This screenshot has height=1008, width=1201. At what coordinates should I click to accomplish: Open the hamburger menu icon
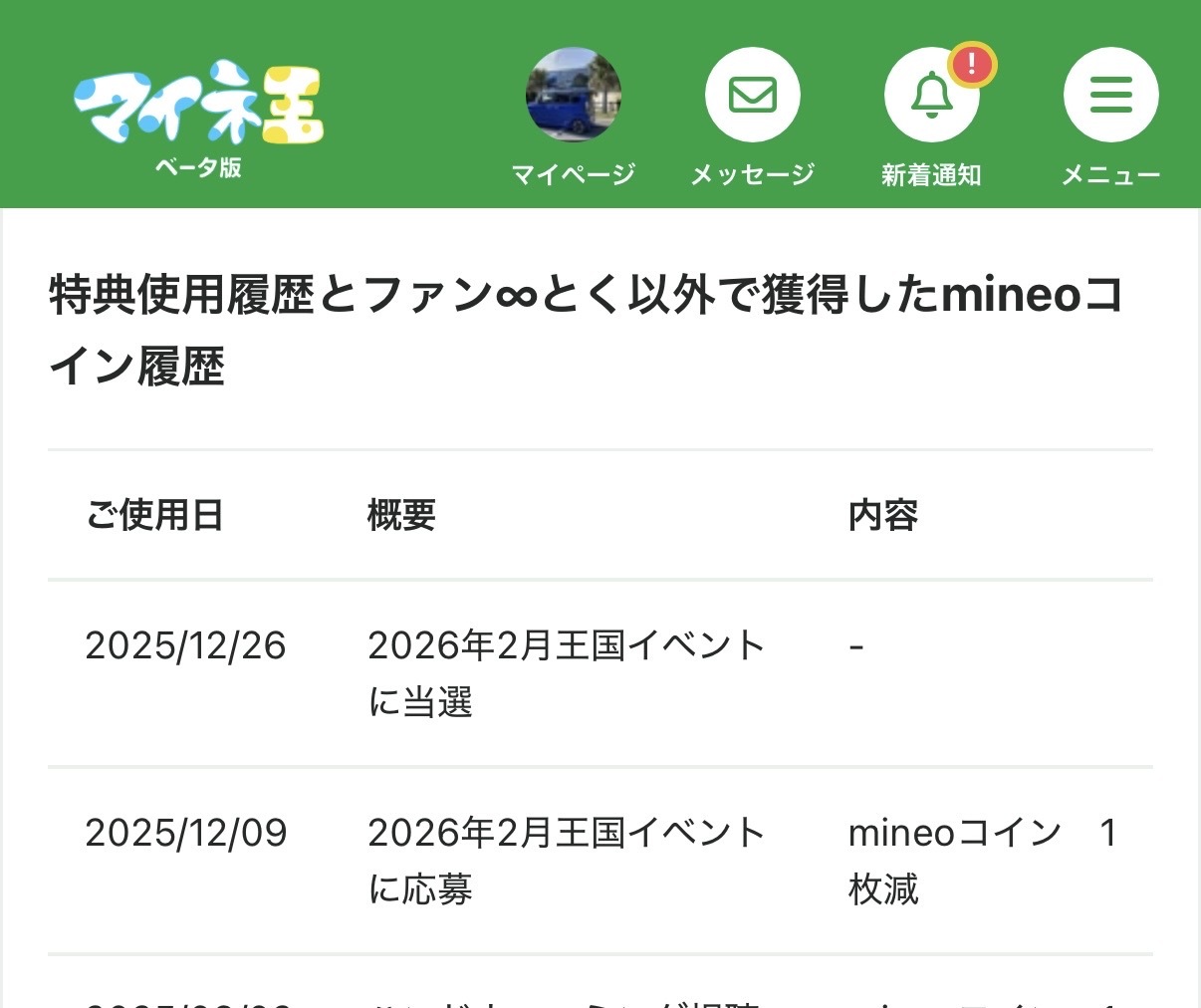click(x=1110, y=96)
